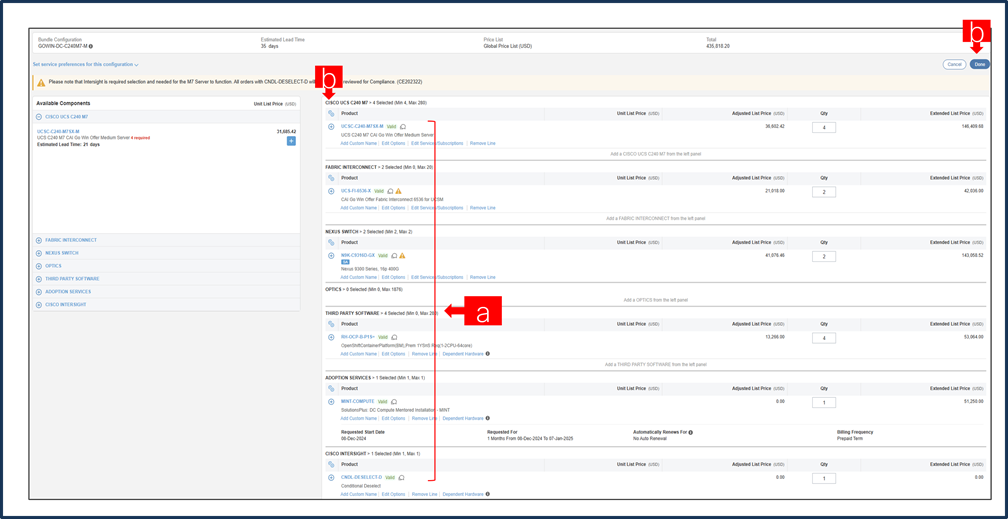Viewport: 1008px width, 519px height.
Task: Open comment bubble icon next to RH-OCP-B-P1S=
Action: [x=394, y=337]
